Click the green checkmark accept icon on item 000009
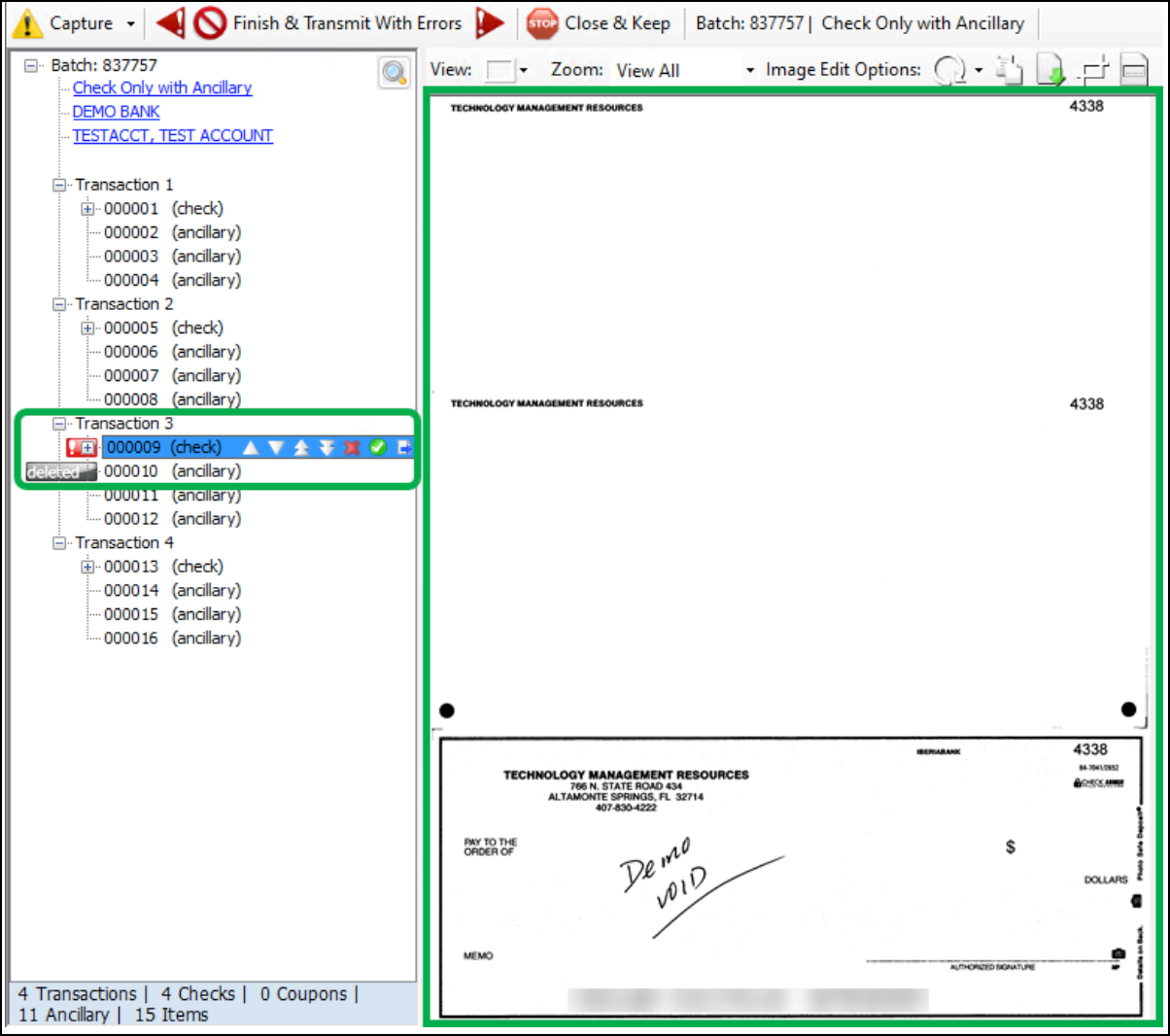 coord(378,447)
